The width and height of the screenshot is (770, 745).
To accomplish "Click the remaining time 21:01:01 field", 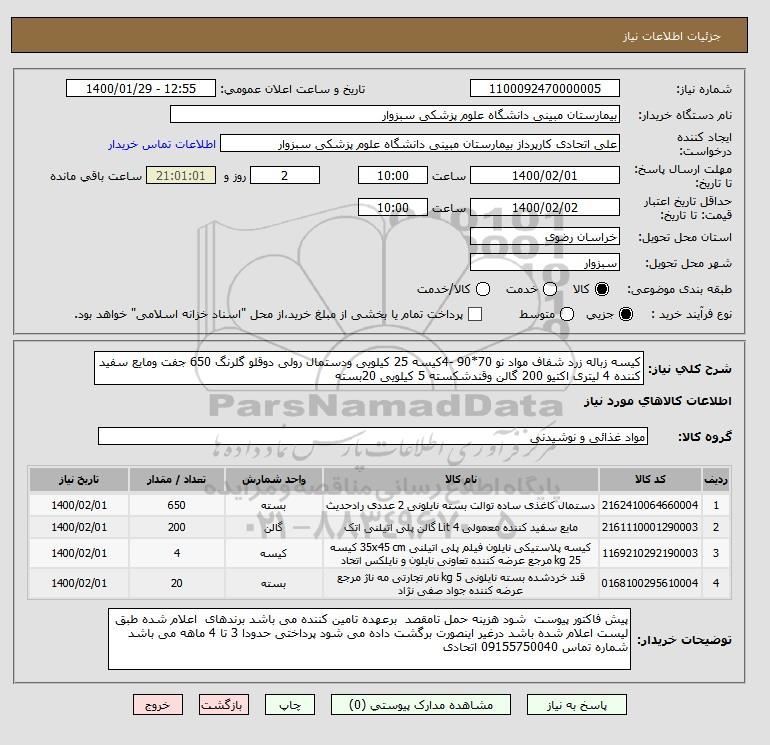I will coord(180,175).
